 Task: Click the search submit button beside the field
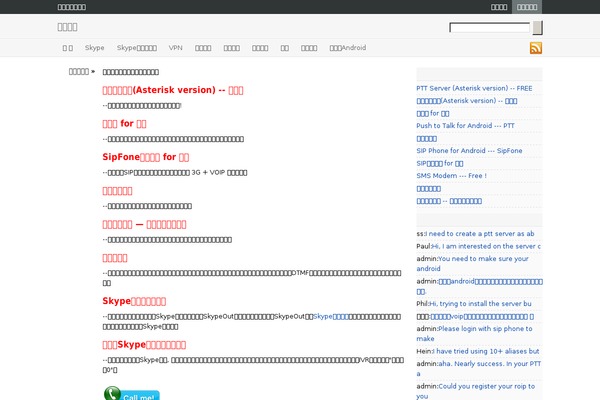[538, 28]
